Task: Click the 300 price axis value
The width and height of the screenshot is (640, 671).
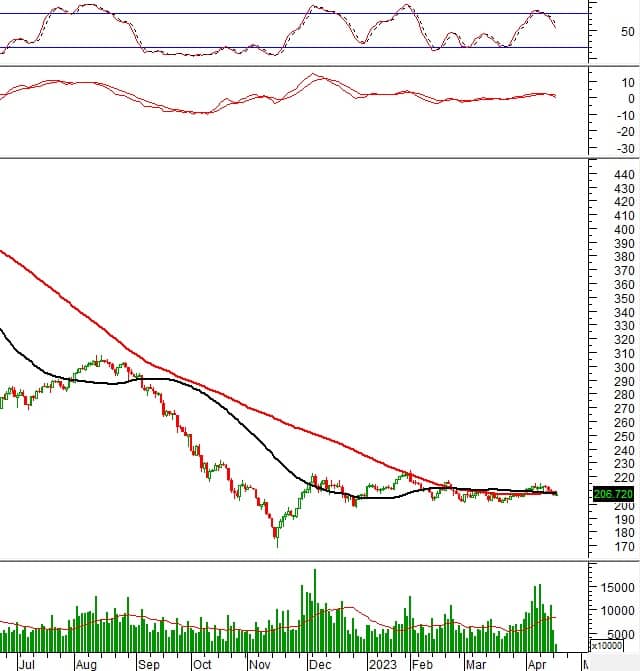Action: 624,368
